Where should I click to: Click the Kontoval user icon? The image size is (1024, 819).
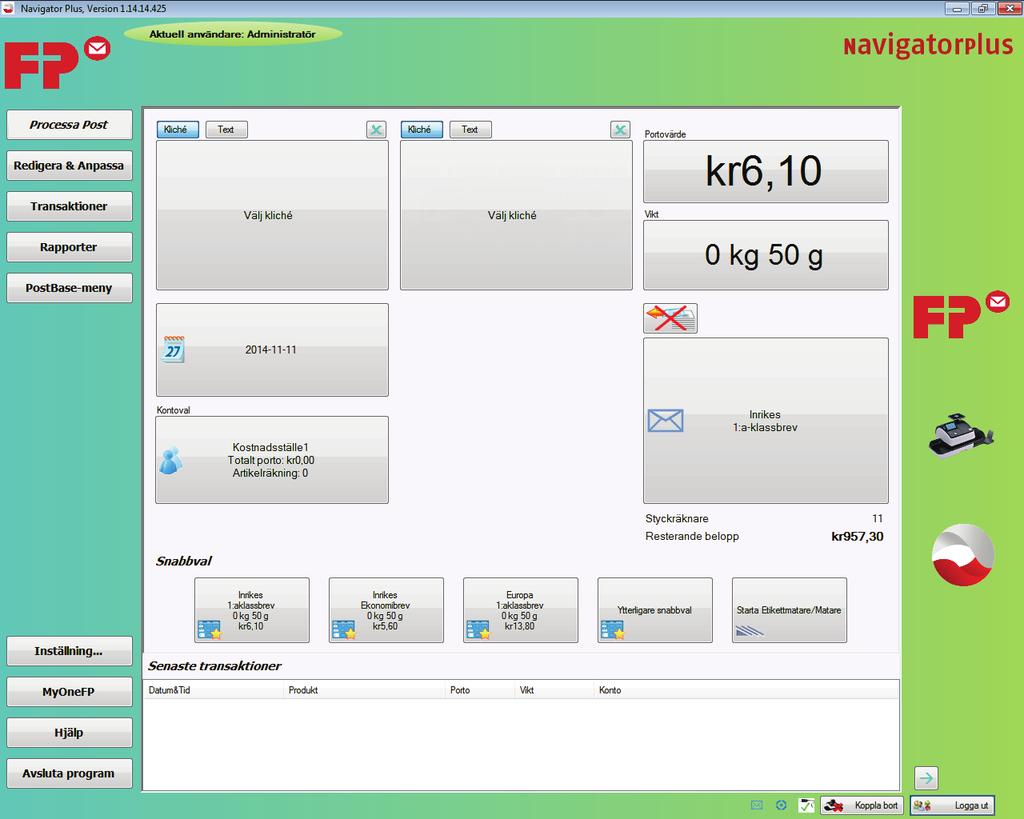click(x=171, y=460)
